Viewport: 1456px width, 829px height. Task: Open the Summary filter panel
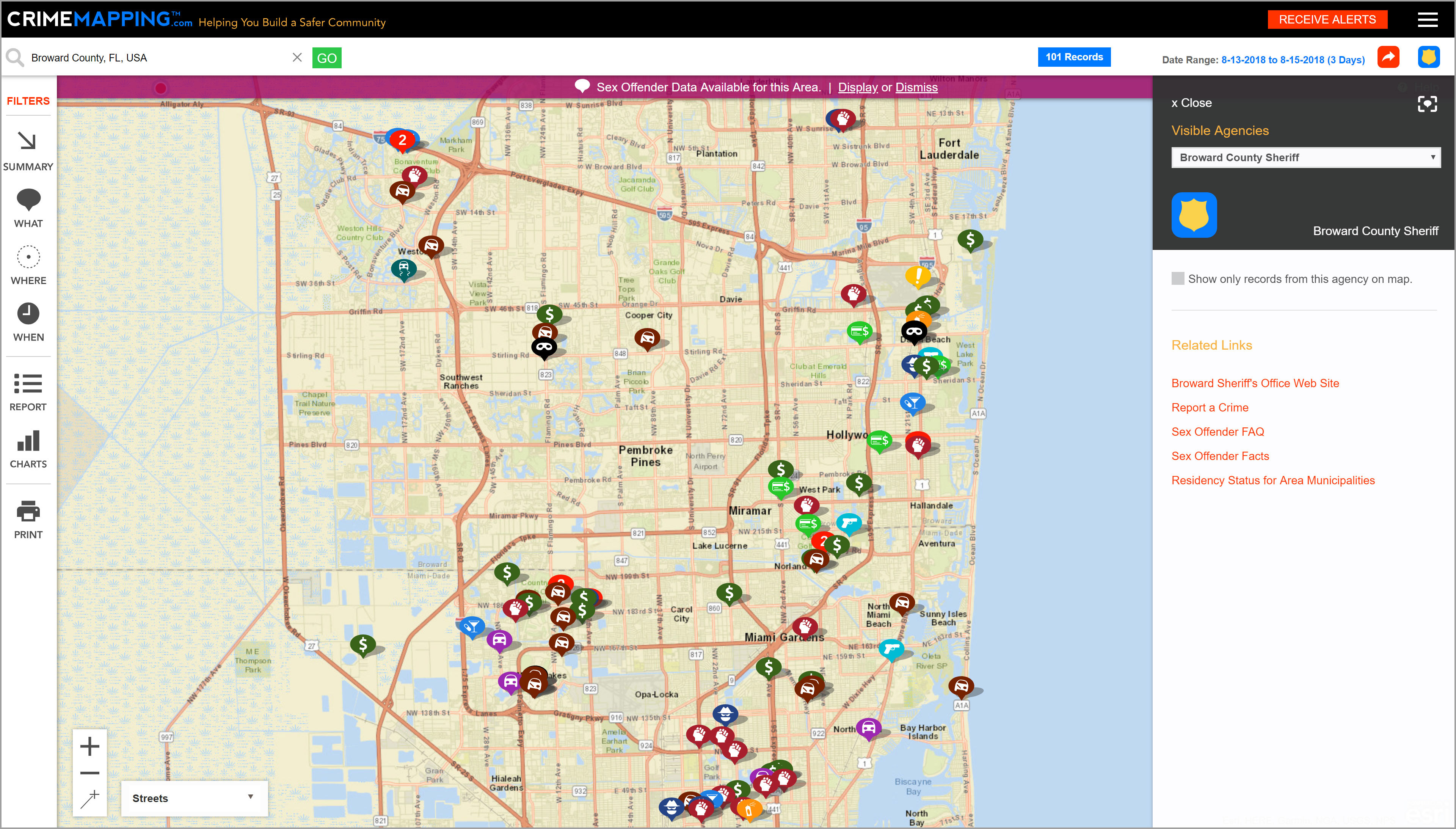[28, 150]
